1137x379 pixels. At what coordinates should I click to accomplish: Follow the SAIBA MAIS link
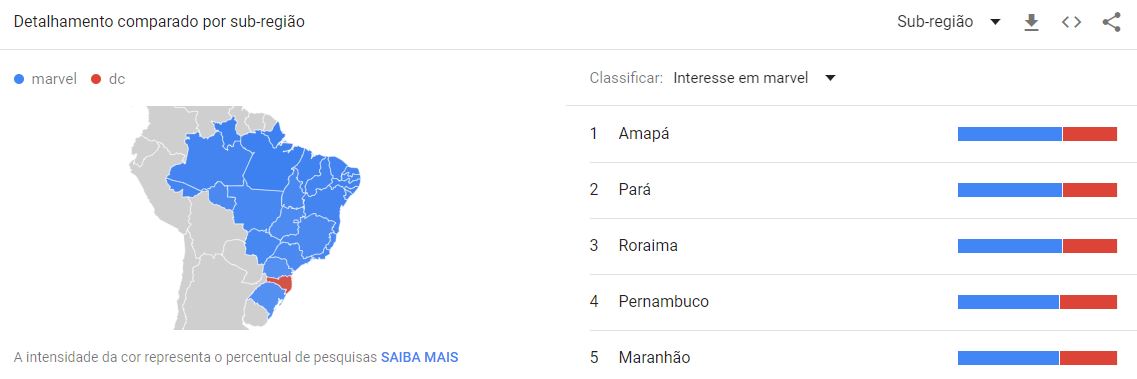(419, 357)
